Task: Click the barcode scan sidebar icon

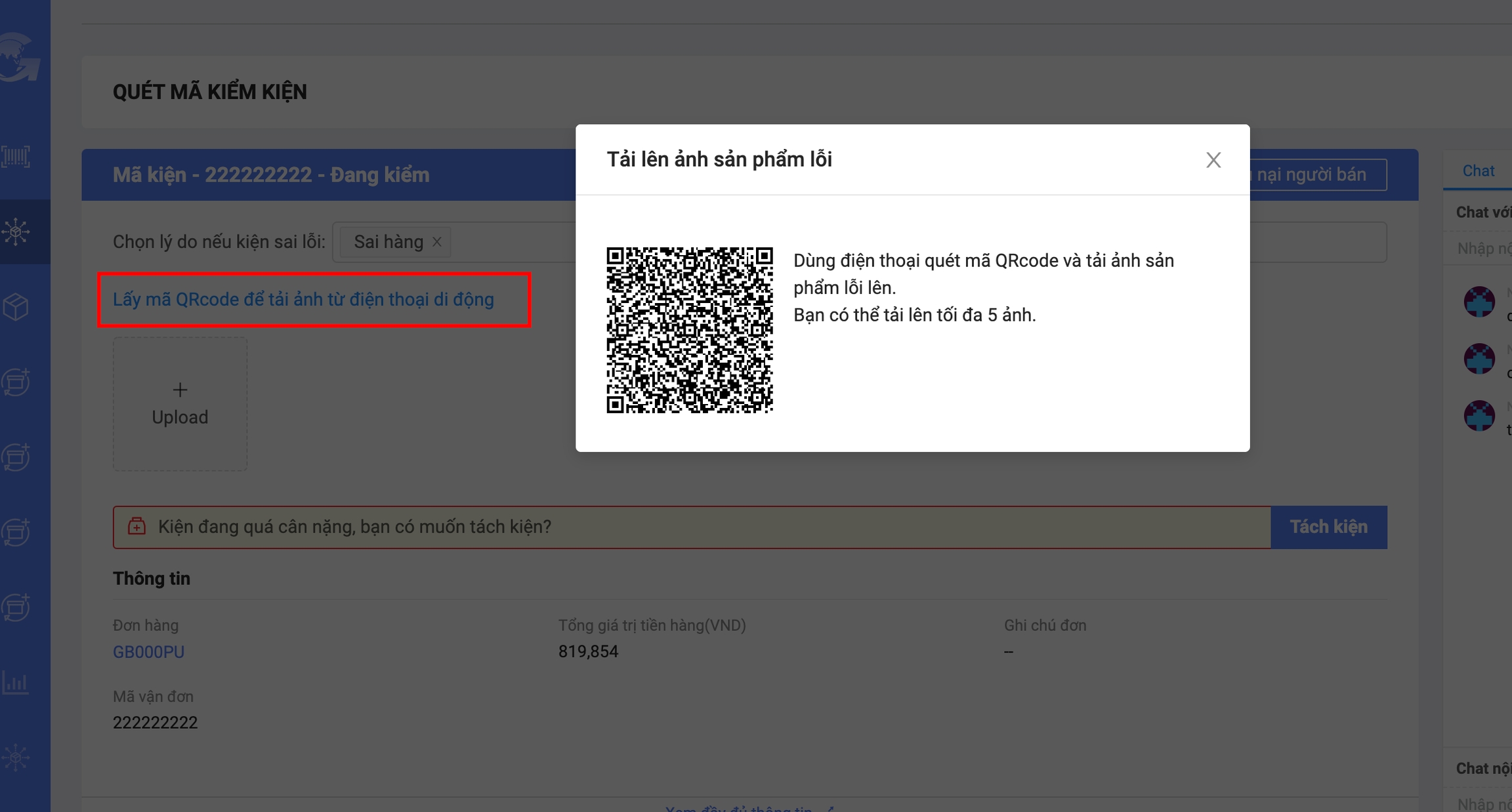Action: click(x=16, y=156)
